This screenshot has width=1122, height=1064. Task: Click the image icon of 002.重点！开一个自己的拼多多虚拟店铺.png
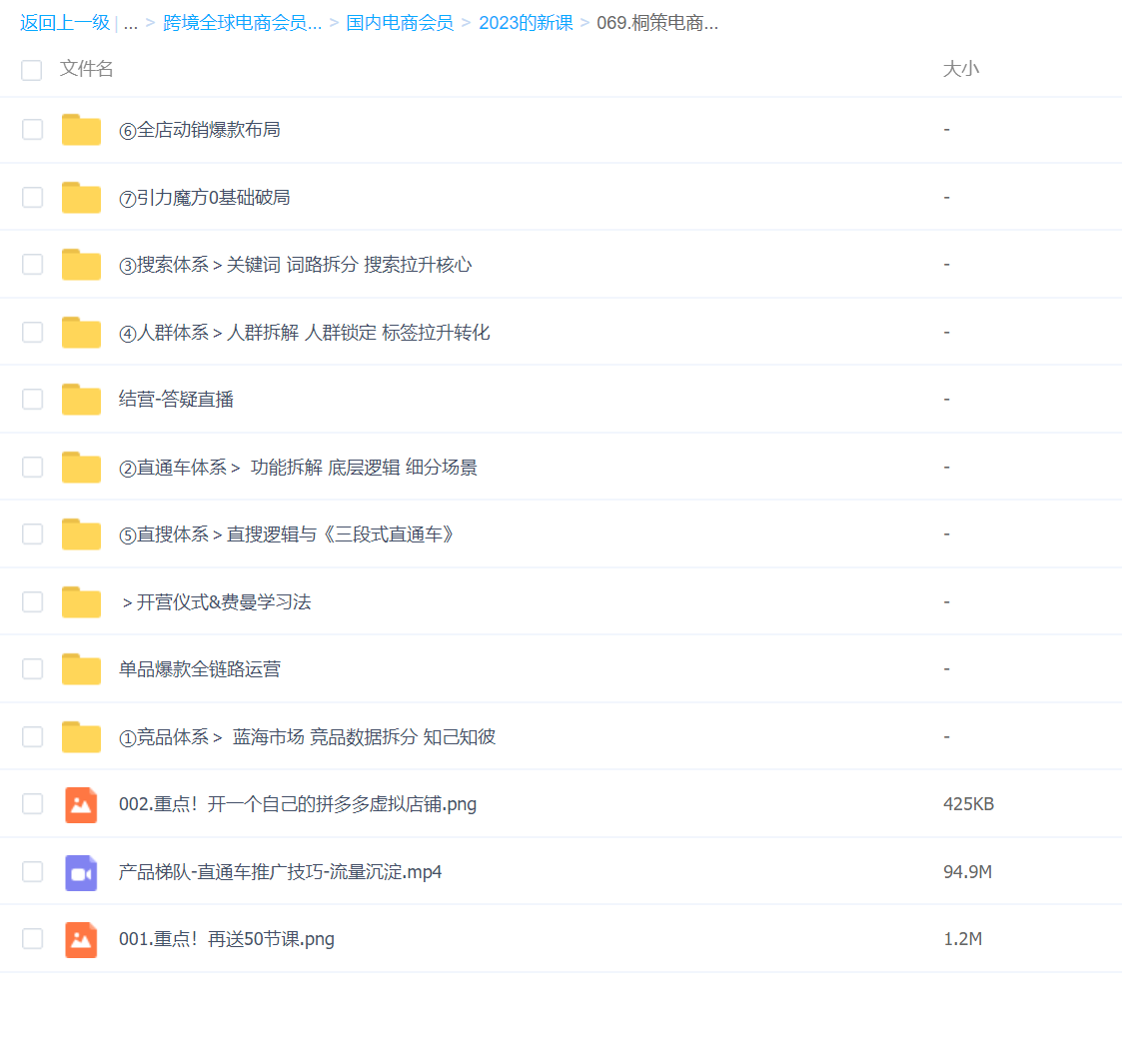click(x=81, y=804)
